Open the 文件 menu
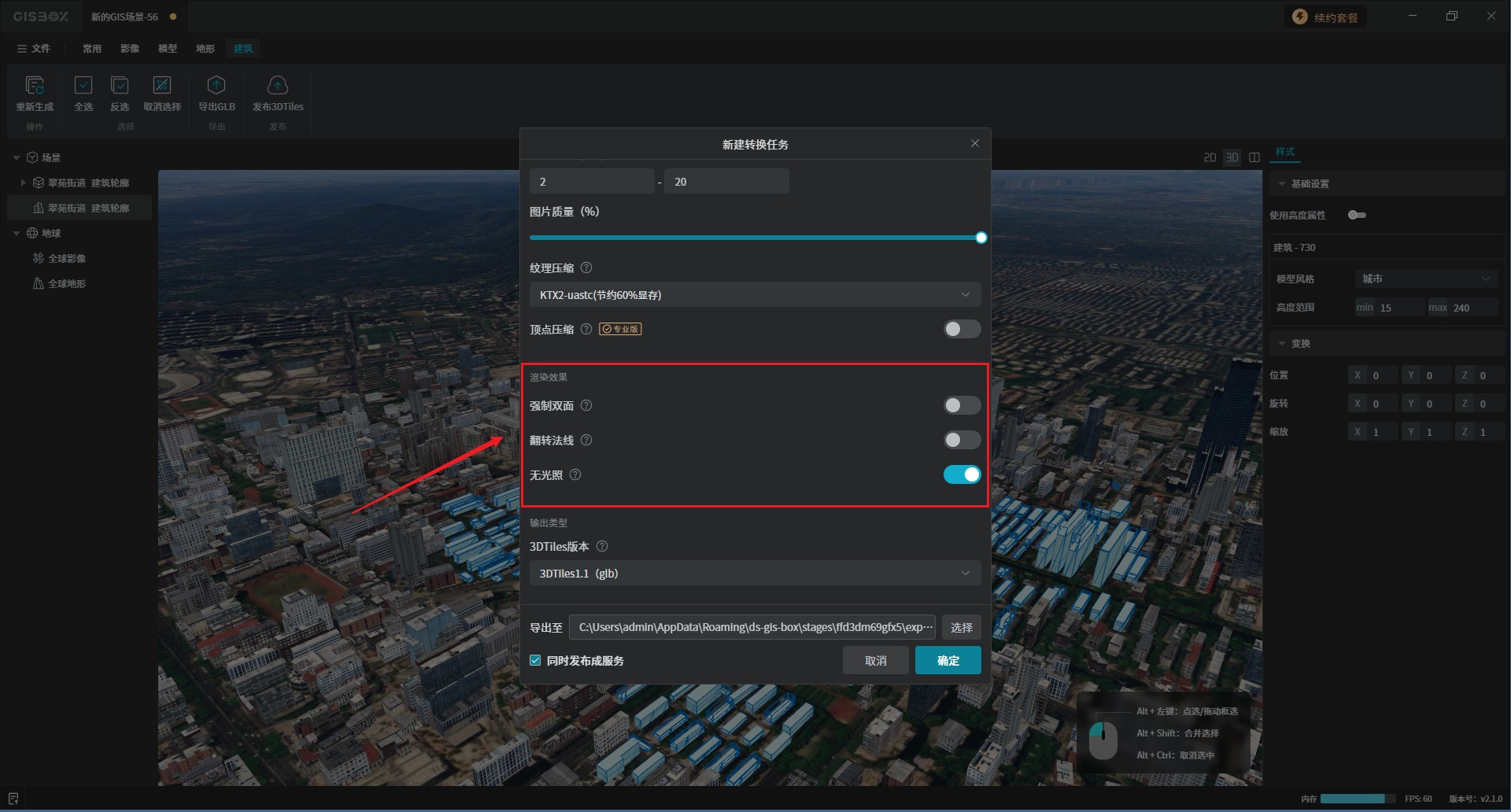Viewport: 1511px width, 812px height. pyautogui.click(x=34, y=49)
